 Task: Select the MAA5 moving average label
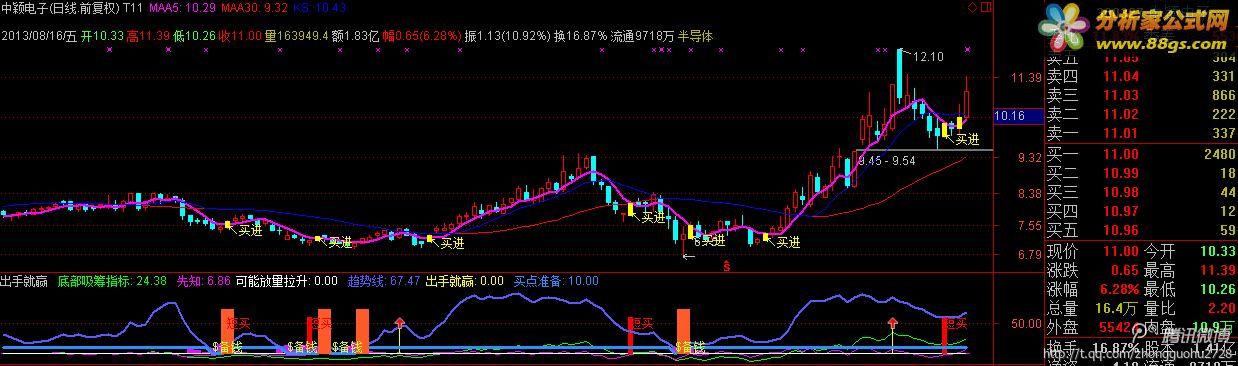[182, 8]
